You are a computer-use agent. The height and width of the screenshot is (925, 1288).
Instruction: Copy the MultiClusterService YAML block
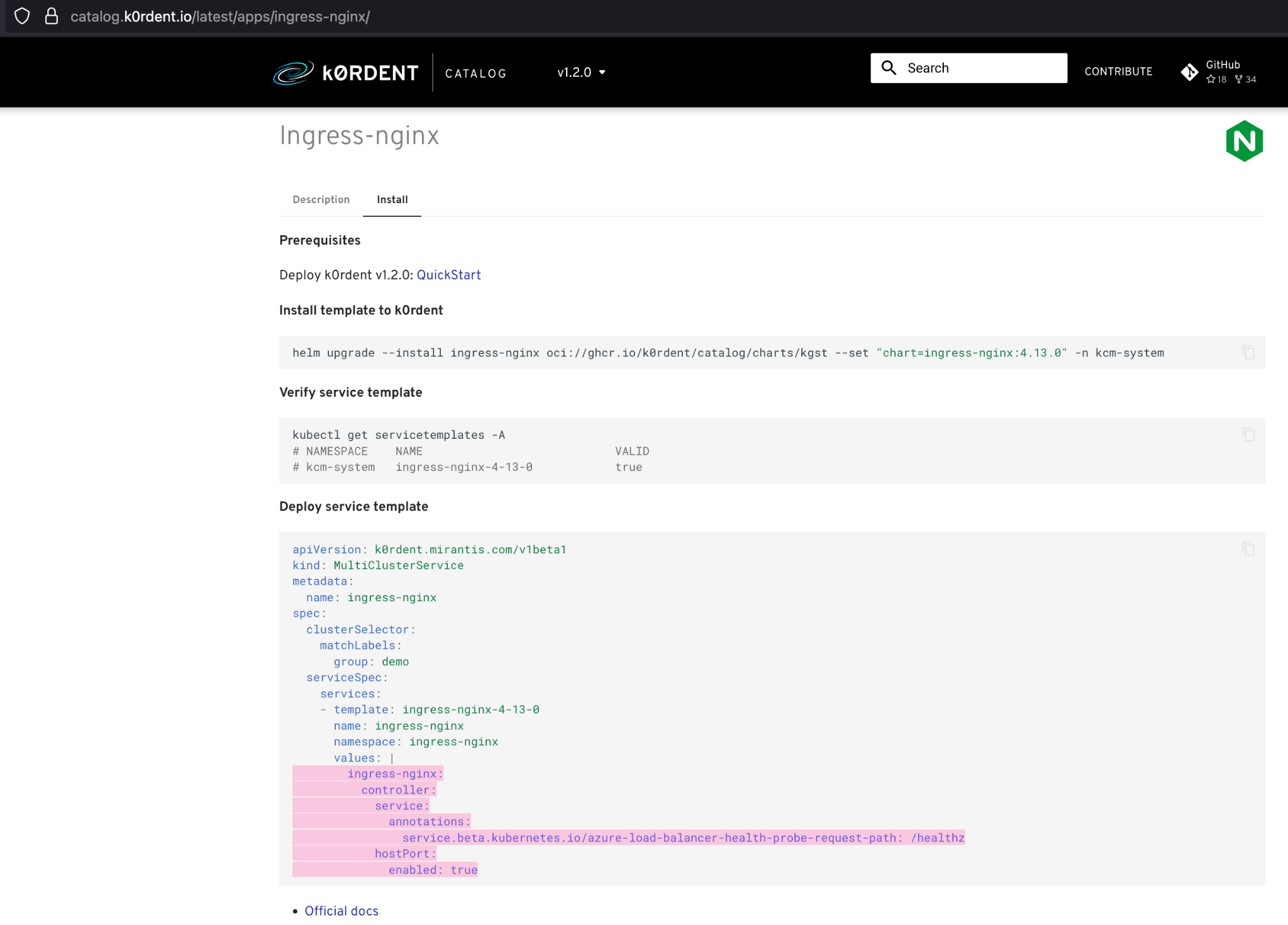pos(1248,549)
